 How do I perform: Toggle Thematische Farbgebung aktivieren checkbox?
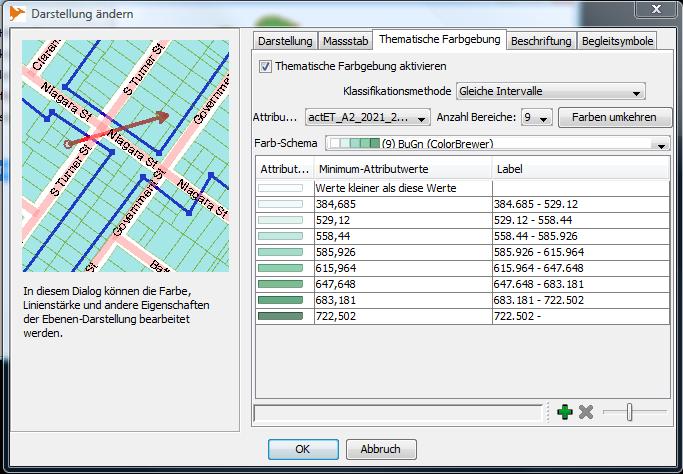(265, 67)
